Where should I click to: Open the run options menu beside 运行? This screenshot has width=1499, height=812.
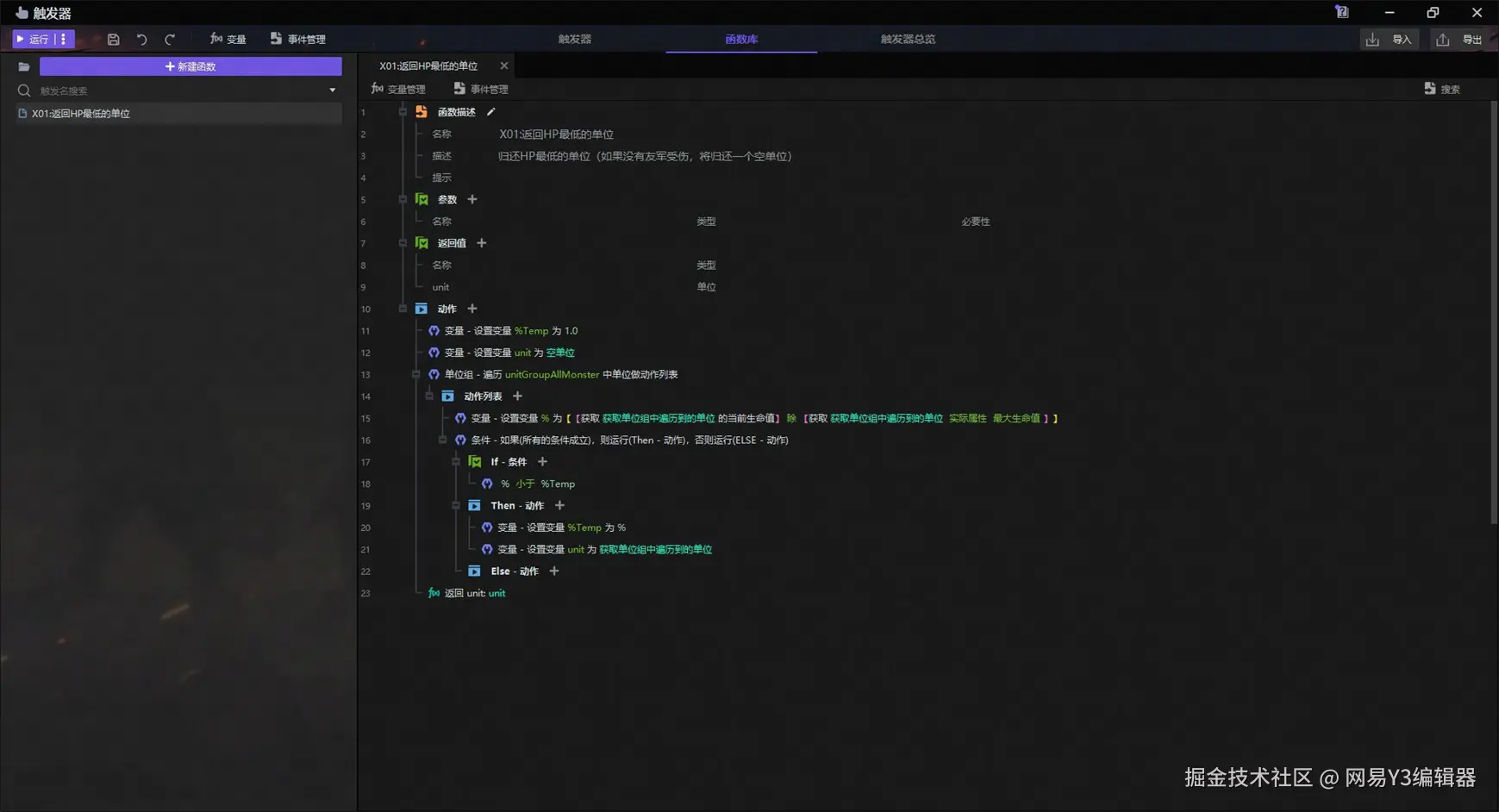pos(64,39)
